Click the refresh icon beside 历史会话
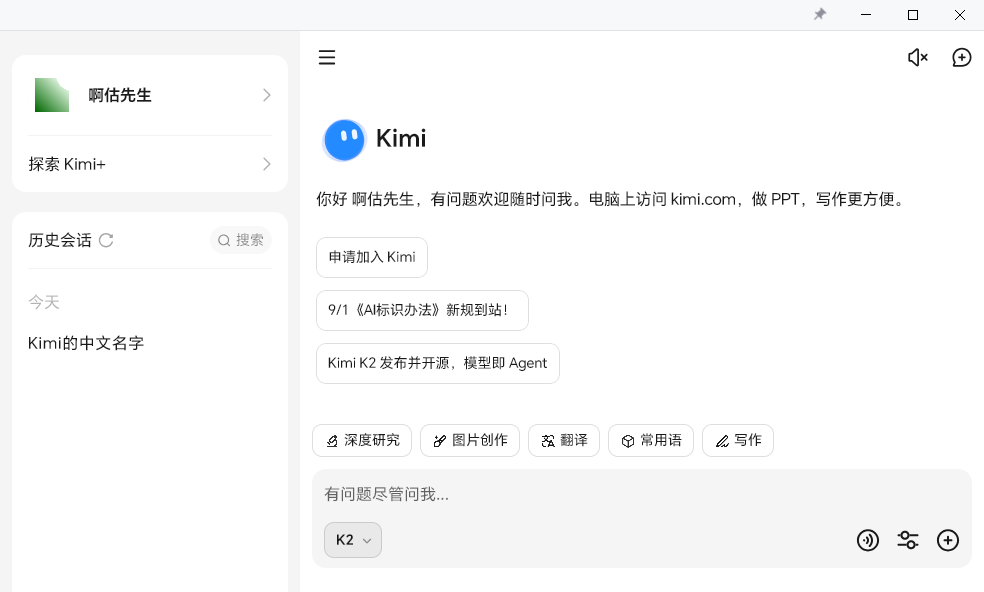Viewport: 984px width, 592px height. [106, 240]
